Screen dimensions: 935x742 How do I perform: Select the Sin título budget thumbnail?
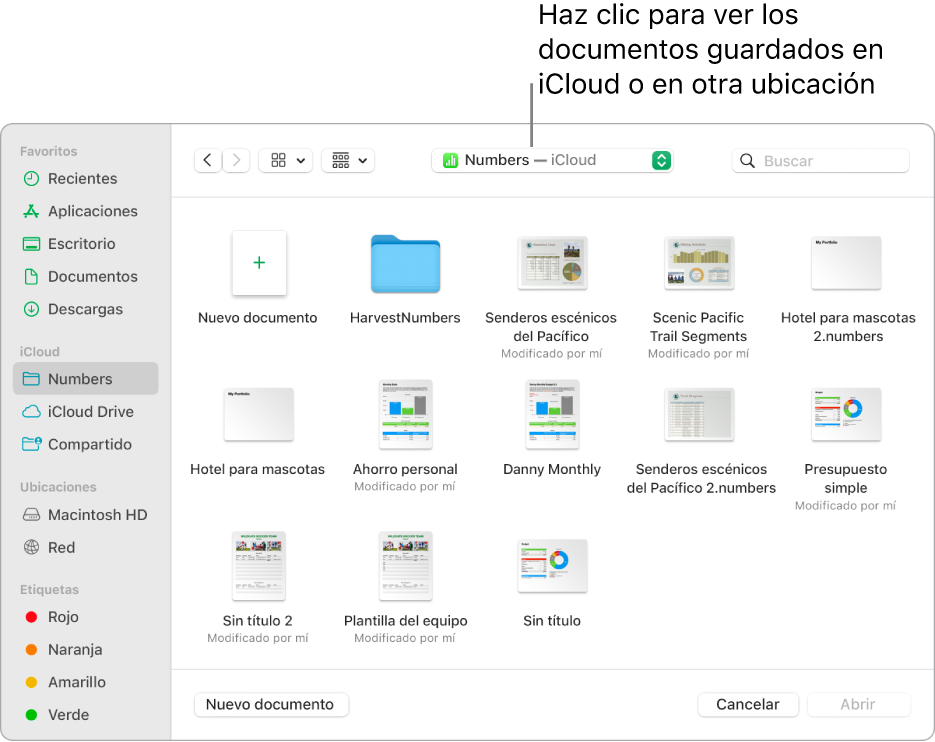pyautogui.click(x=552, y=566)
